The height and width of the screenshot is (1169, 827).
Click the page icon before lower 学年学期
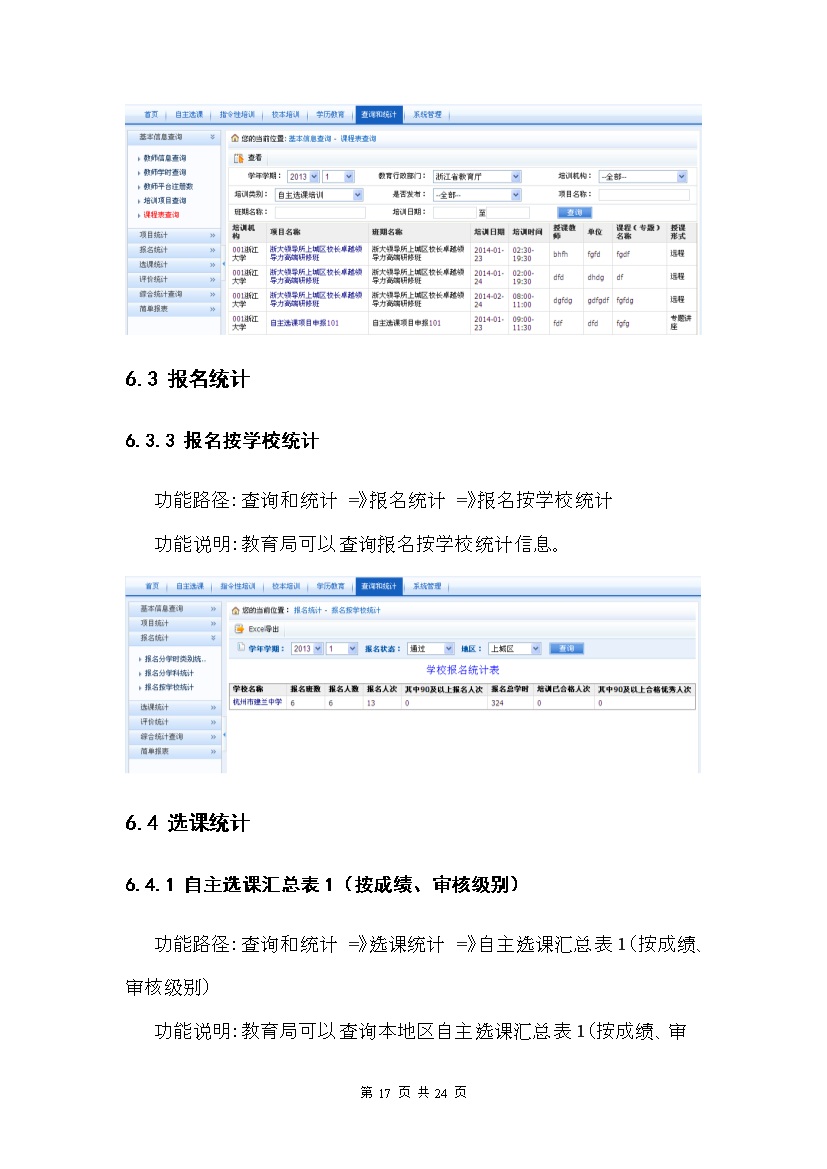click(x=239, y=648)
